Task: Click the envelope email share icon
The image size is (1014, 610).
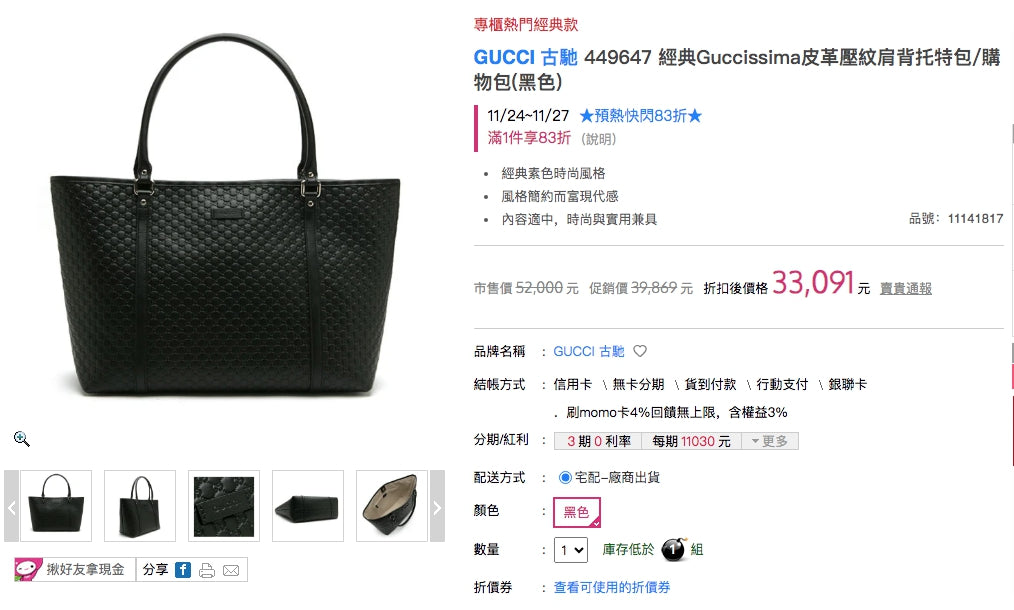Action: [231, 571]
